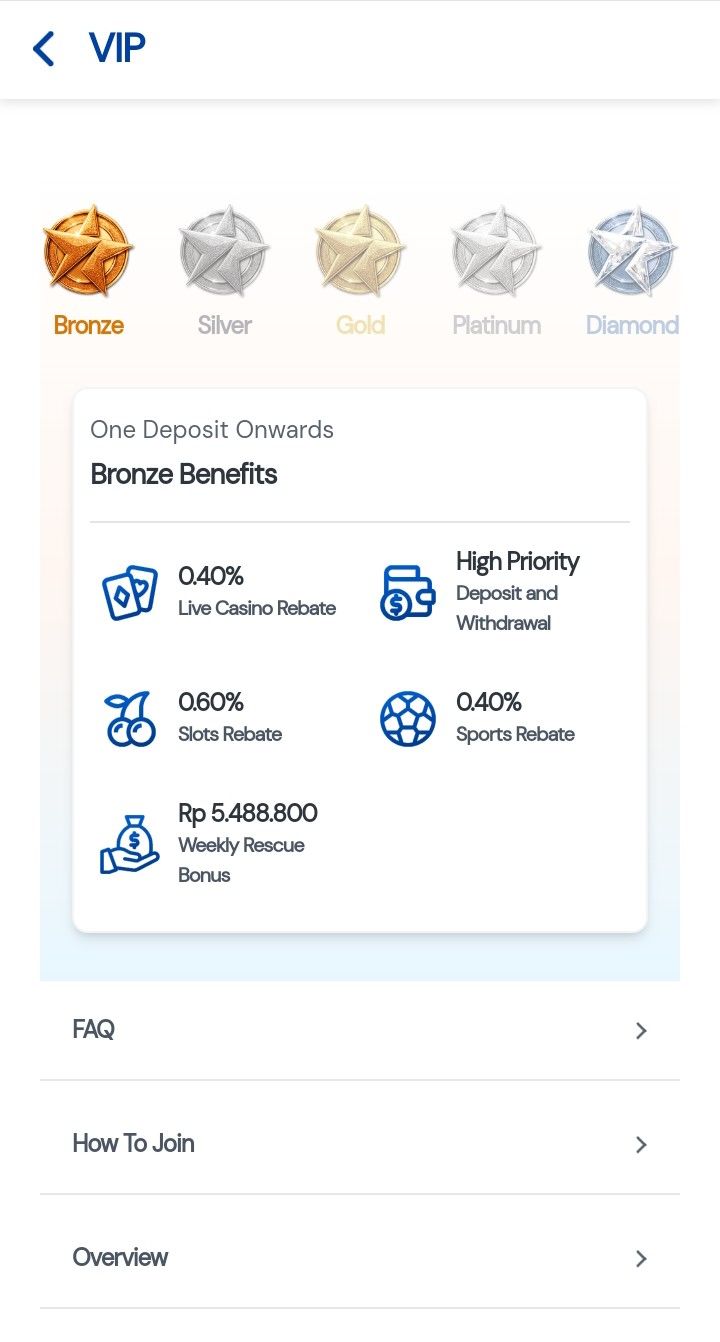
Task: Tap the back arrow icon
Action: tap(43, 48)
